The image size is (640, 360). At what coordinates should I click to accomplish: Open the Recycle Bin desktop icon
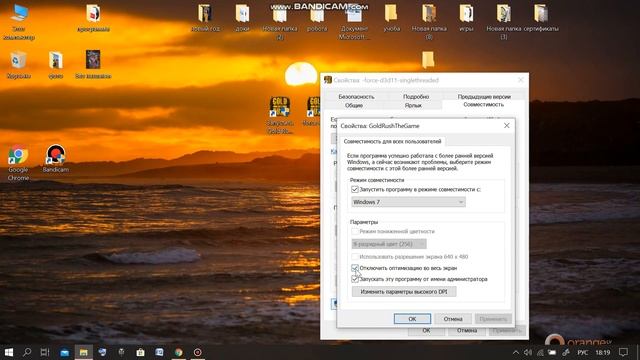(18, 65)
